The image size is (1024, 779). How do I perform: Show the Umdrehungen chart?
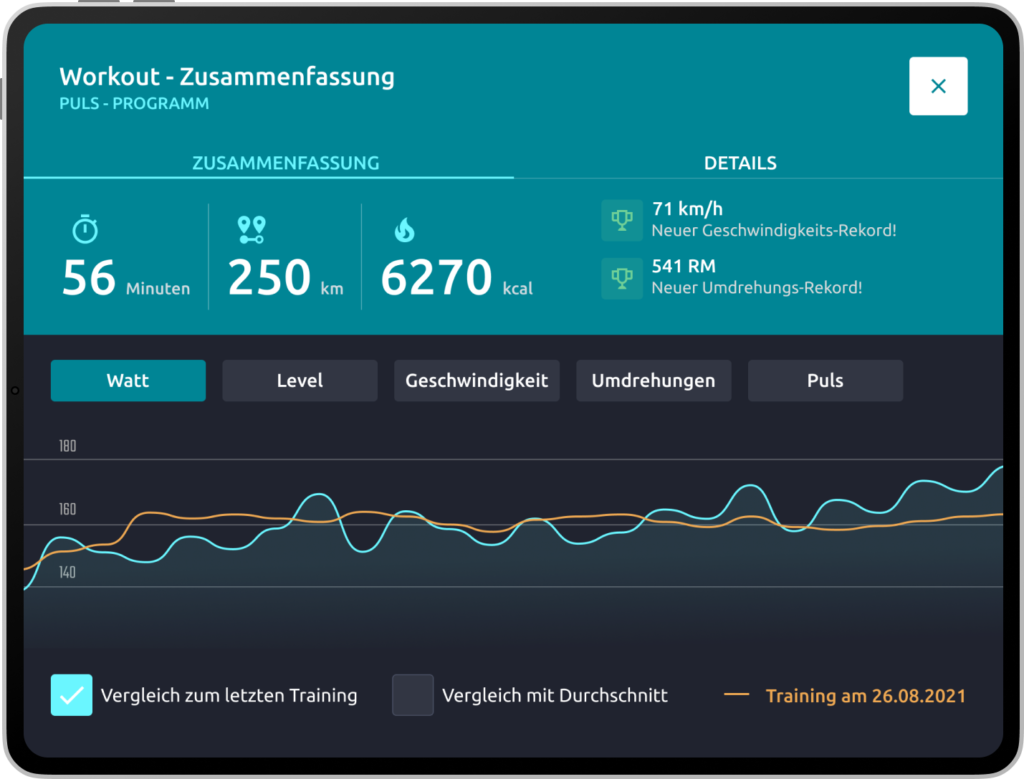(653, 381)
